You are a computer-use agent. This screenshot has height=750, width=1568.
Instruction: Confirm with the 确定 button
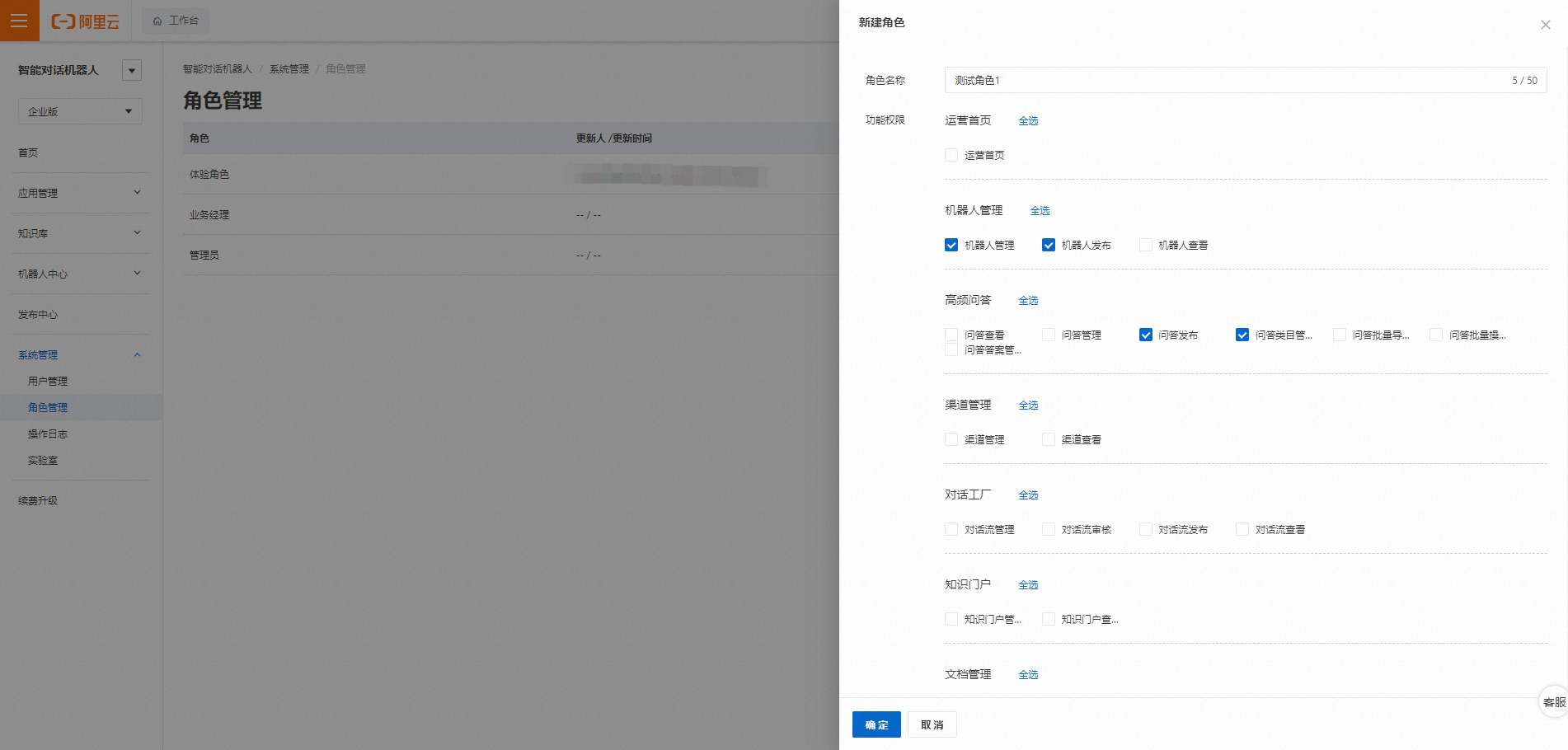(876, 724)
